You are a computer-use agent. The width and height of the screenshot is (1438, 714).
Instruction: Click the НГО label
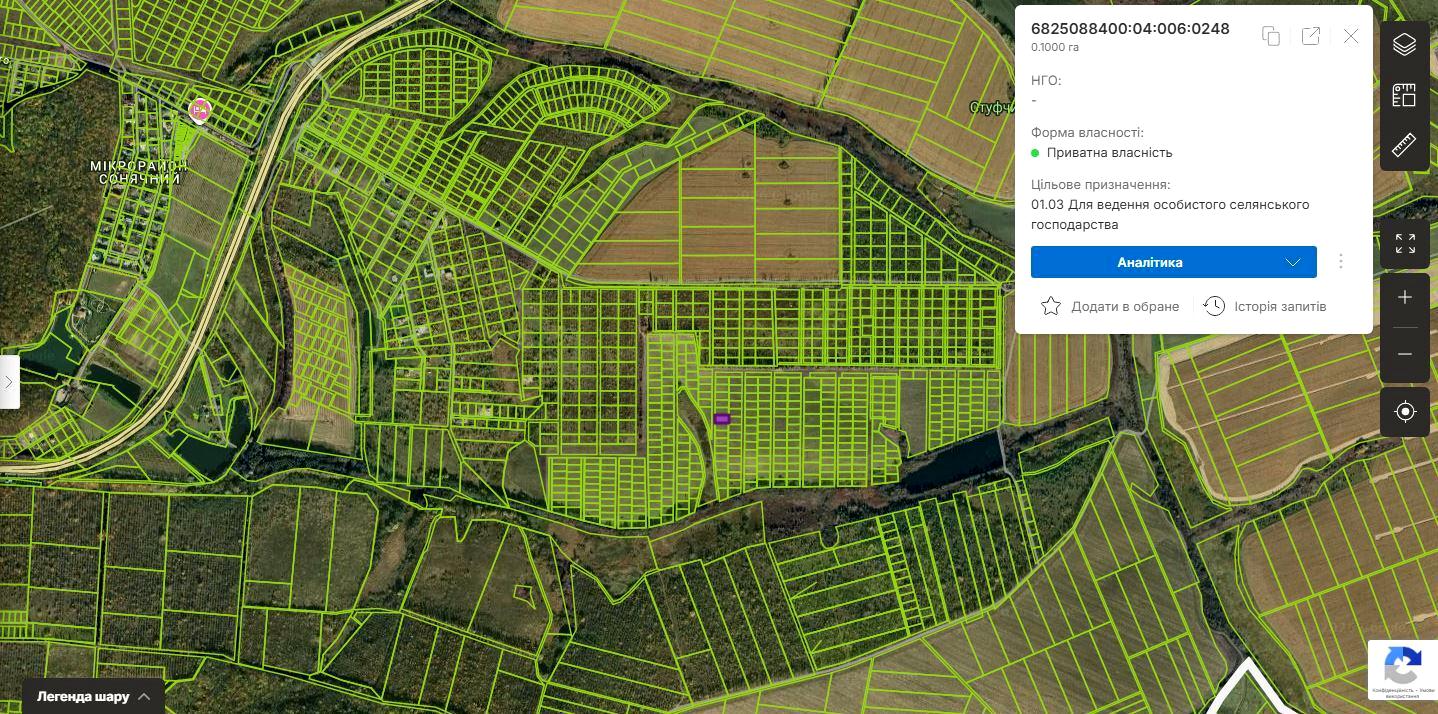(1046, 80)
